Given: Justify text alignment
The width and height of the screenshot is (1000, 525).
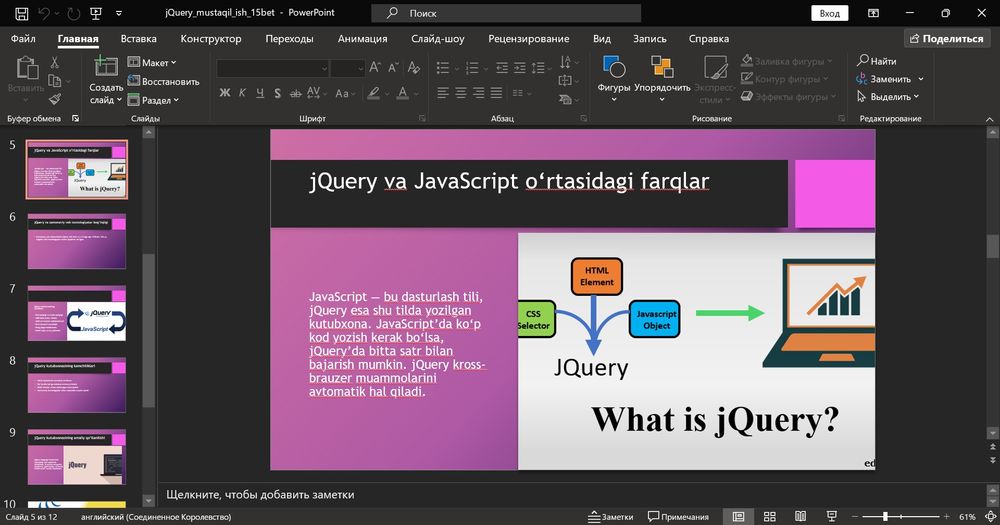Looking at the screenshot, I should [x=496, y=93].
